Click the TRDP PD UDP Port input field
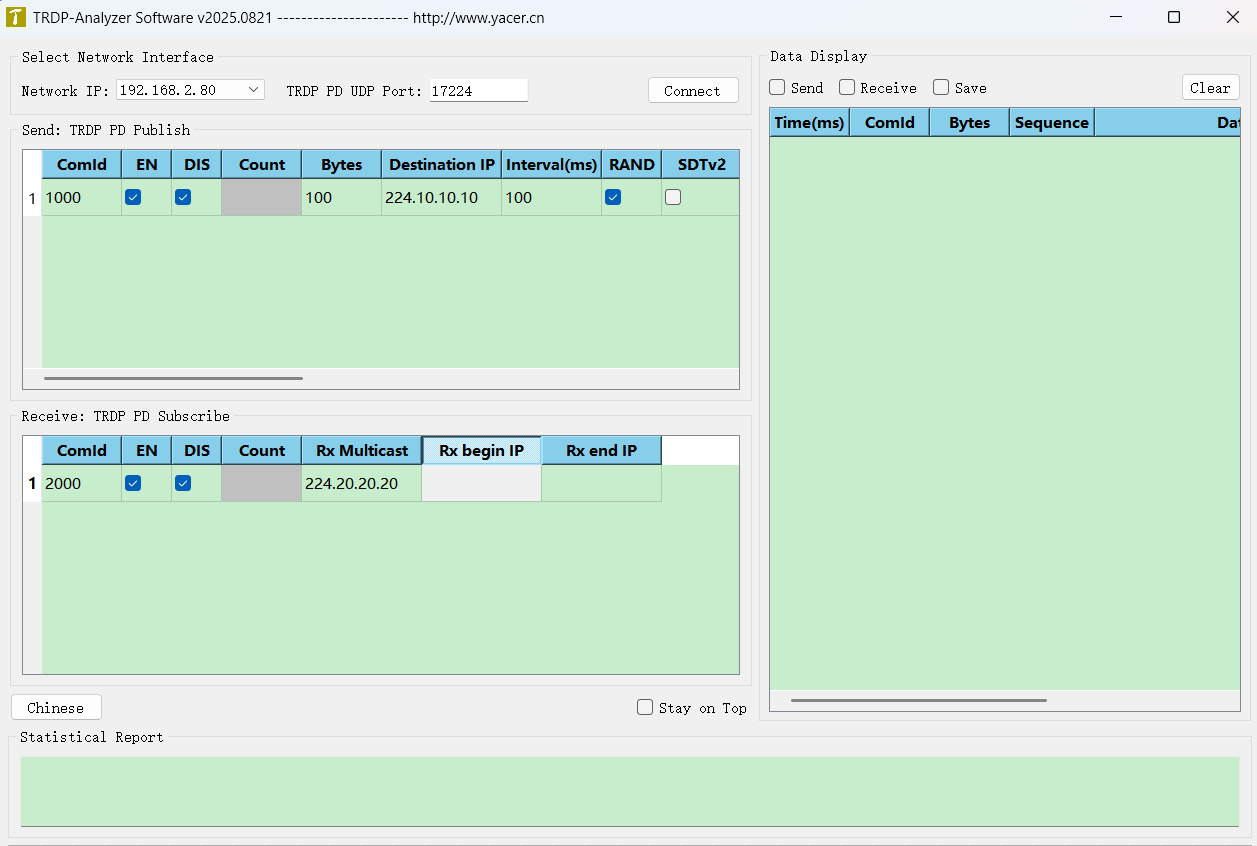Viewport: 1257px width, 846px height. pyautogui.click(x=478, y=89)
